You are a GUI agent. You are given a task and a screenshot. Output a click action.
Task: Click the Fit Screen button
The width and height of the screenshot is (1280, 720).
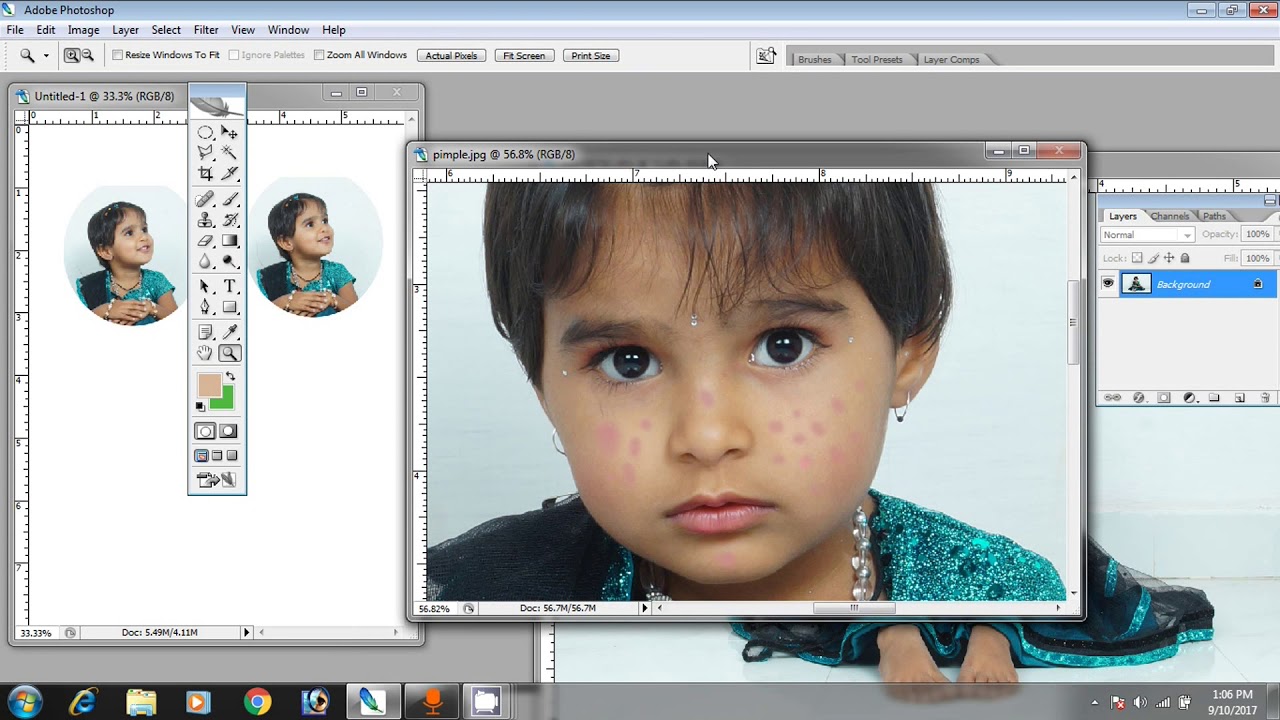pos(524,56)
